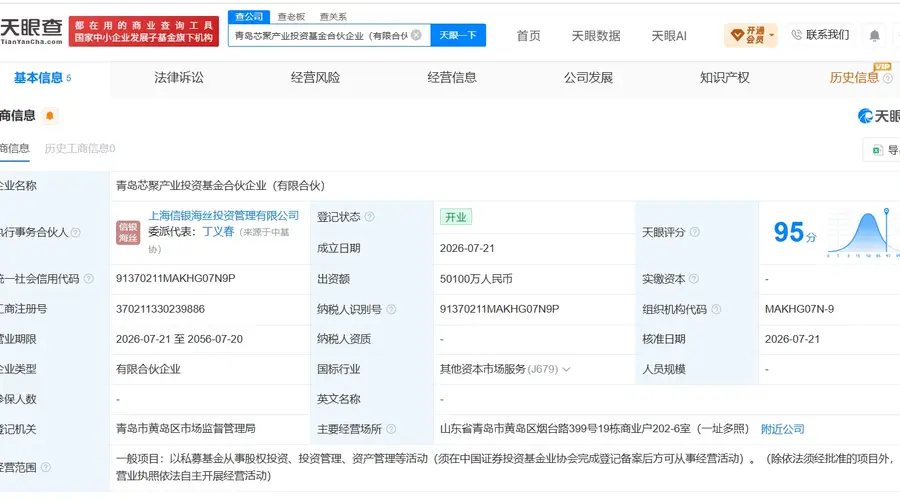The width and height of the screenshot is (900, 500).
Task: Click the 有限合伙企业 type value
Action: click(x=148, y=369)
